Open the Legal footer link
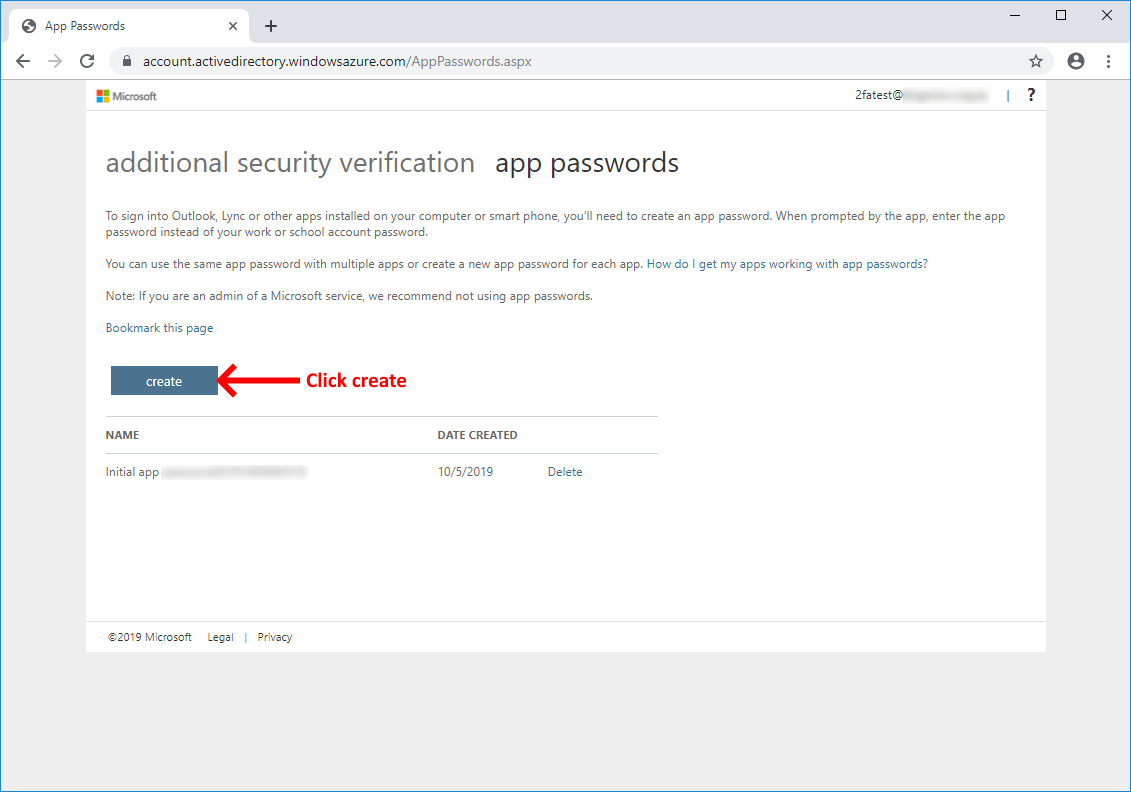Viewport: 1131px width, 792px height. pyautogui.click(x=220, y=638)
